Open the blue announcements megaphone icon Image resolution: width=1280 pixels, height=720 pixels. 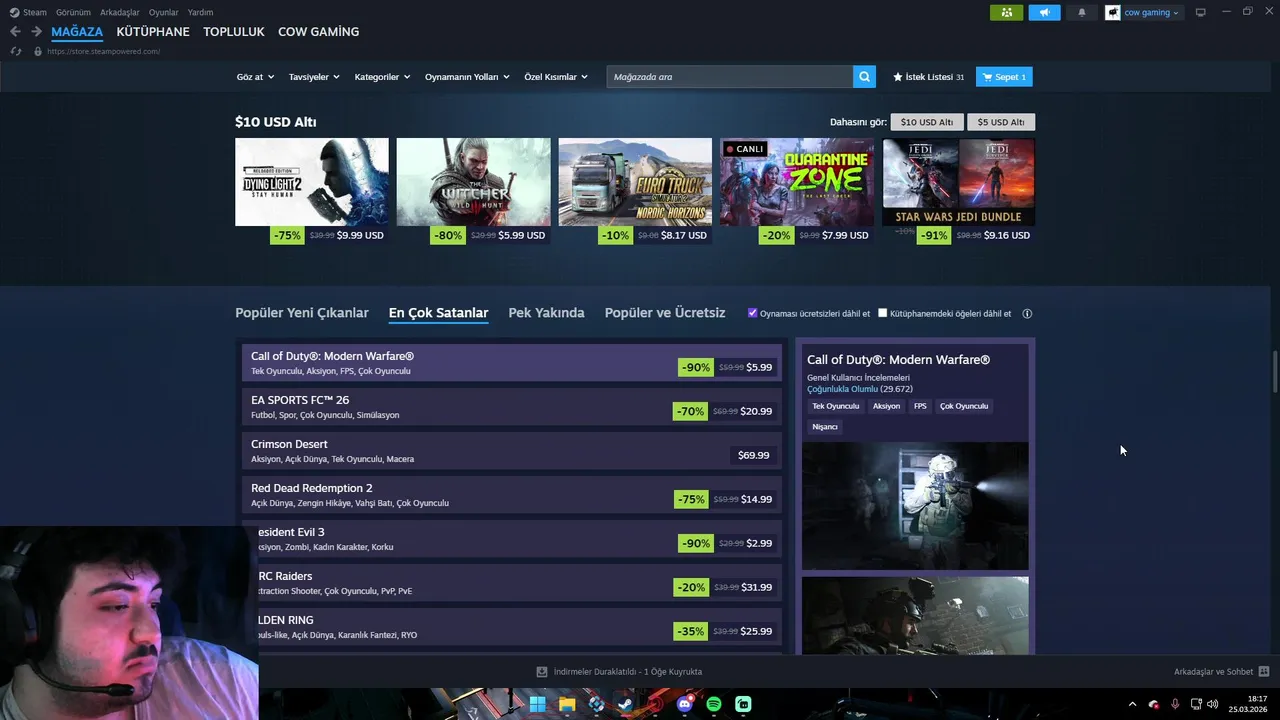tap(1044, 12)
